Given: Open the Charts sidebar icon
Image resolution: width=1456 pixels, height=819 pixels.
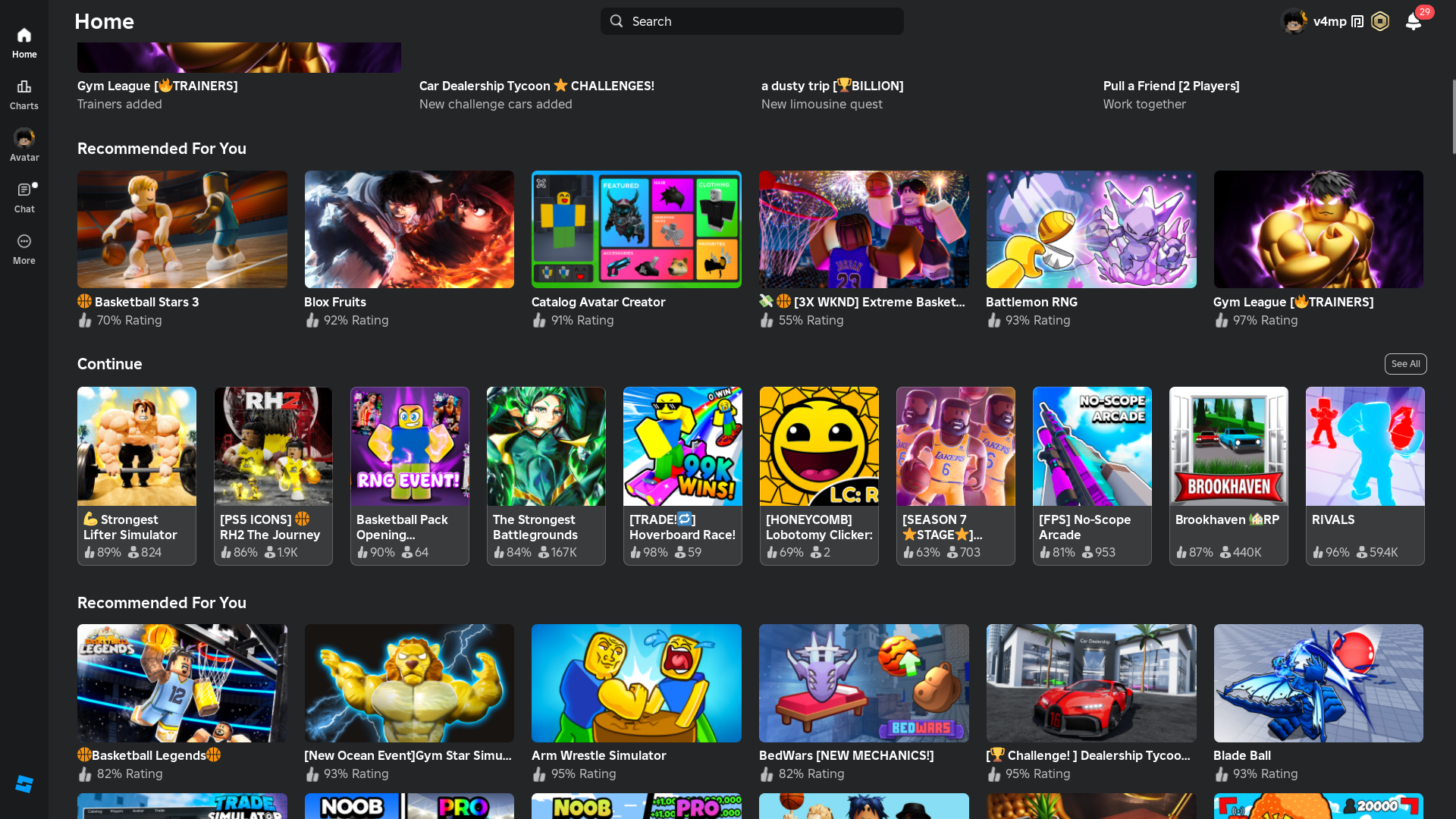Looking at the screenshot, I should pos(24,94).
